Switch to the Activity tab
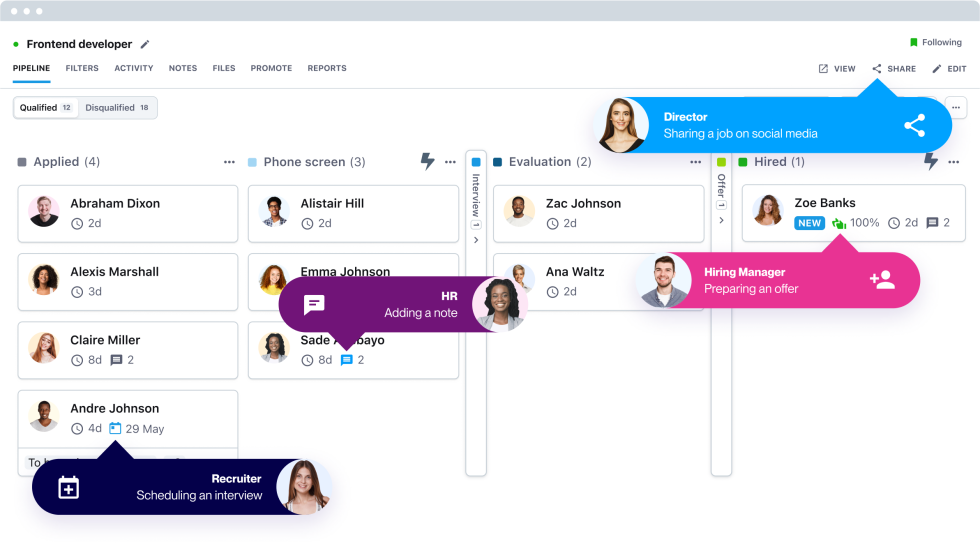 coord(134,69)
